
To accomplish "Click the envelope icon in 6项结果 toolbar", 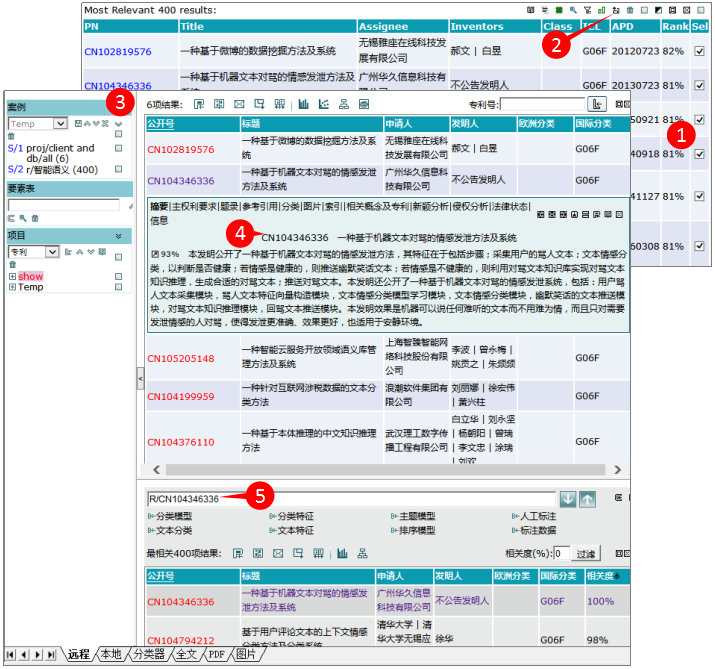I will tap(240, 104).
